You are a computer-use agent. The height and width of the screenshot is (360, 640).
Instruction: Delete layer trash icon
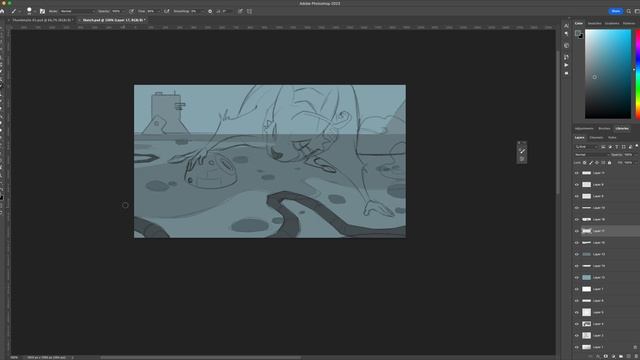pyautogui.click(x=636, y=356)
